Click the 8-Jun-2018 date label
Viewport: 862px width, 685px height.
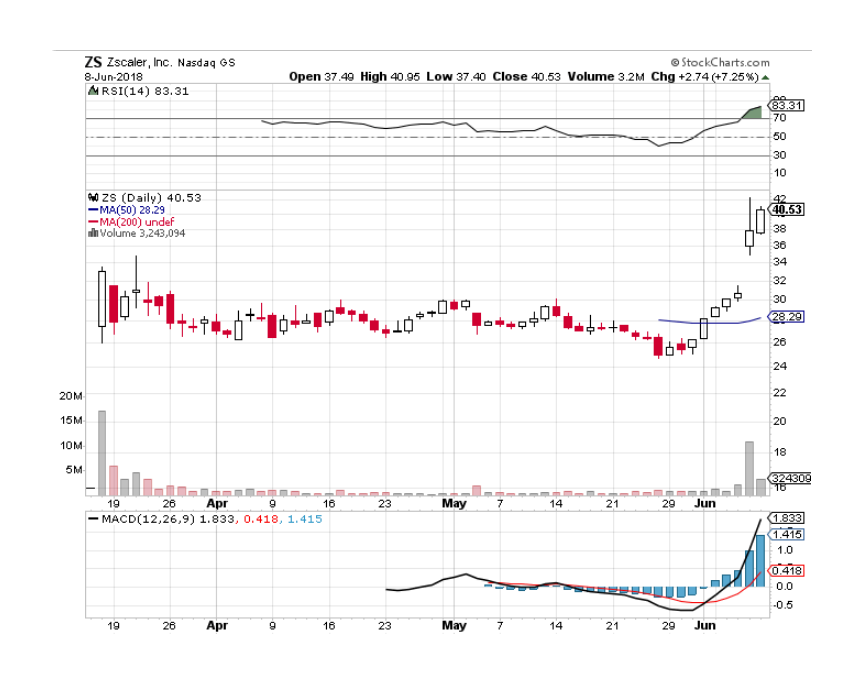tap(113, 76)
